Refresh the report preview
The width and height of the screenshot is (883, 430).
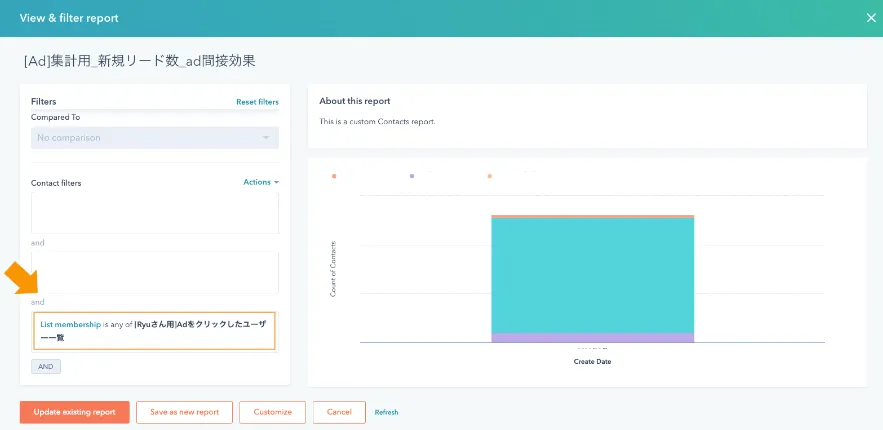click(386, 412)
